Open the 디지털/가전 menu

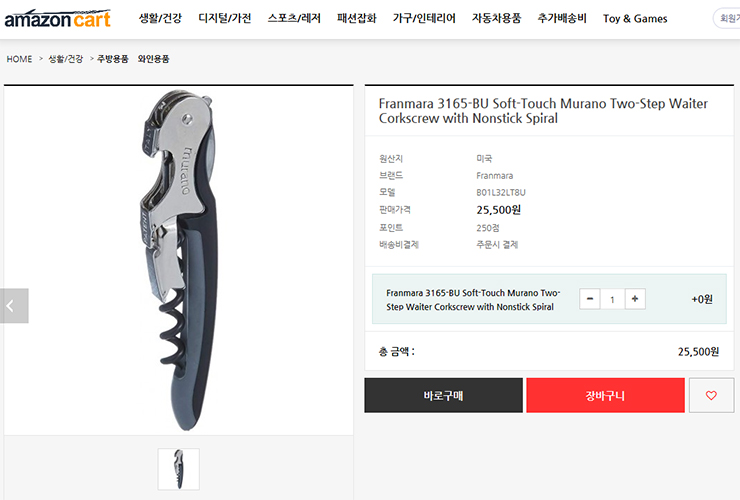coord(225,18)
